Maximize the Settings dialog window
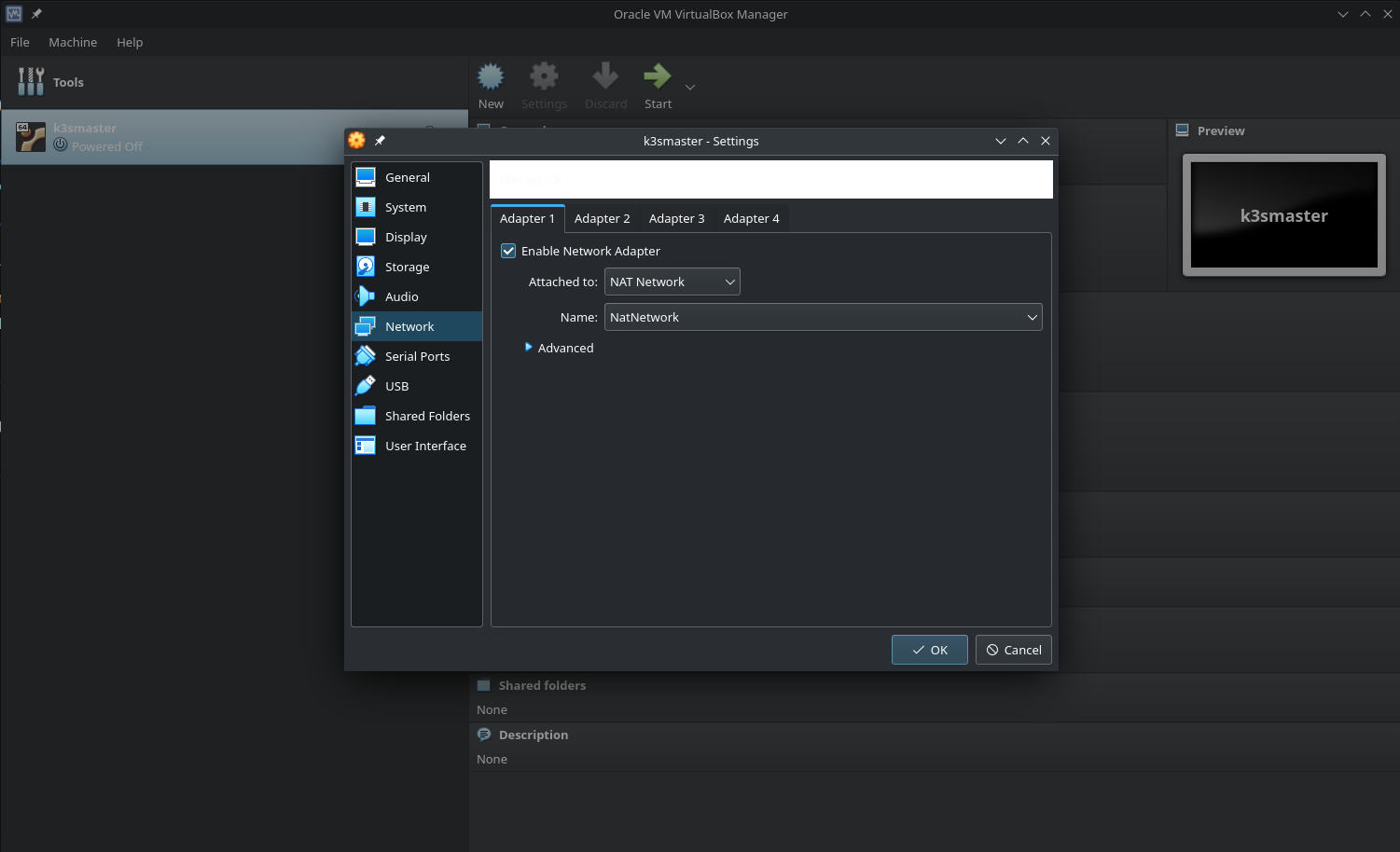Viewport: 1400px width, 852px height. tap(1023, 141)
